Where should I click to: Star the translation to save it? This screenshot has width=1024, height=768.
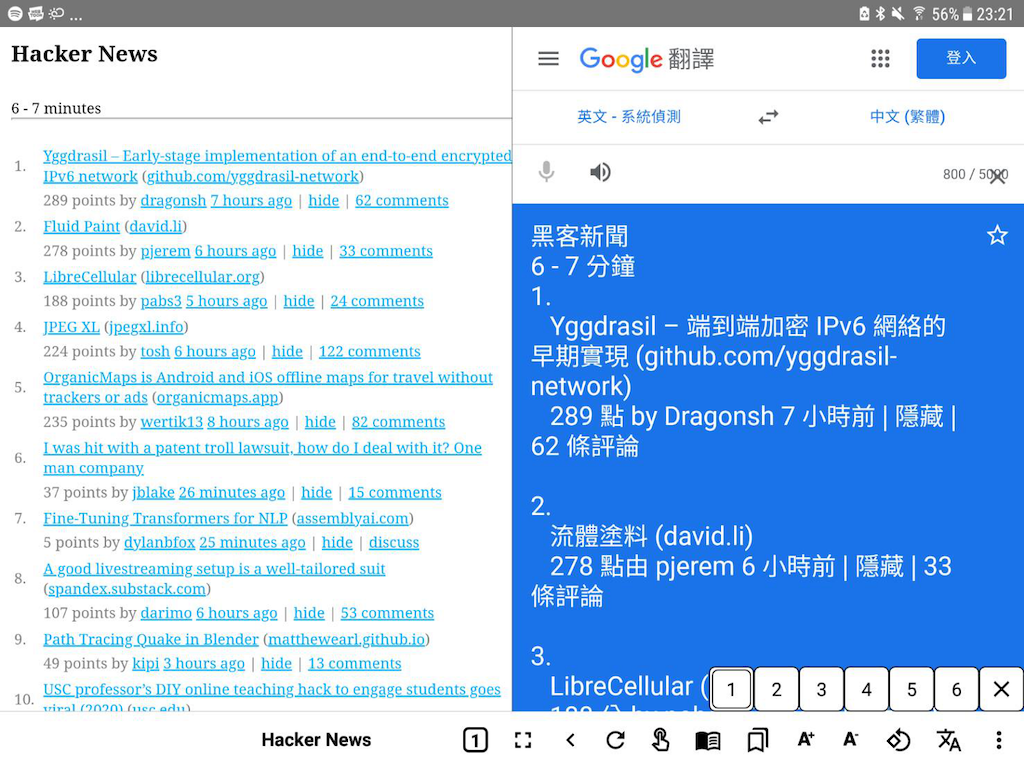[x=997, y=235]
